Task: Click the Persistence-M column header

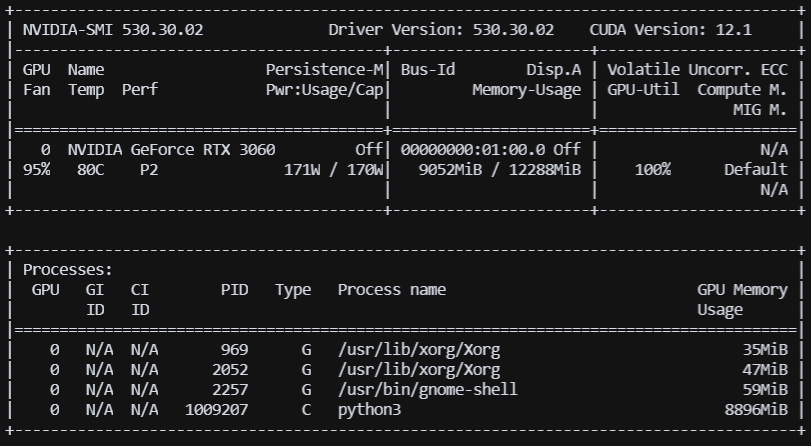Action: 324,70
